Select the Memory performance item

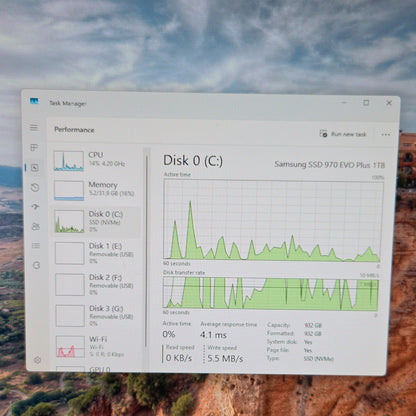96,190
